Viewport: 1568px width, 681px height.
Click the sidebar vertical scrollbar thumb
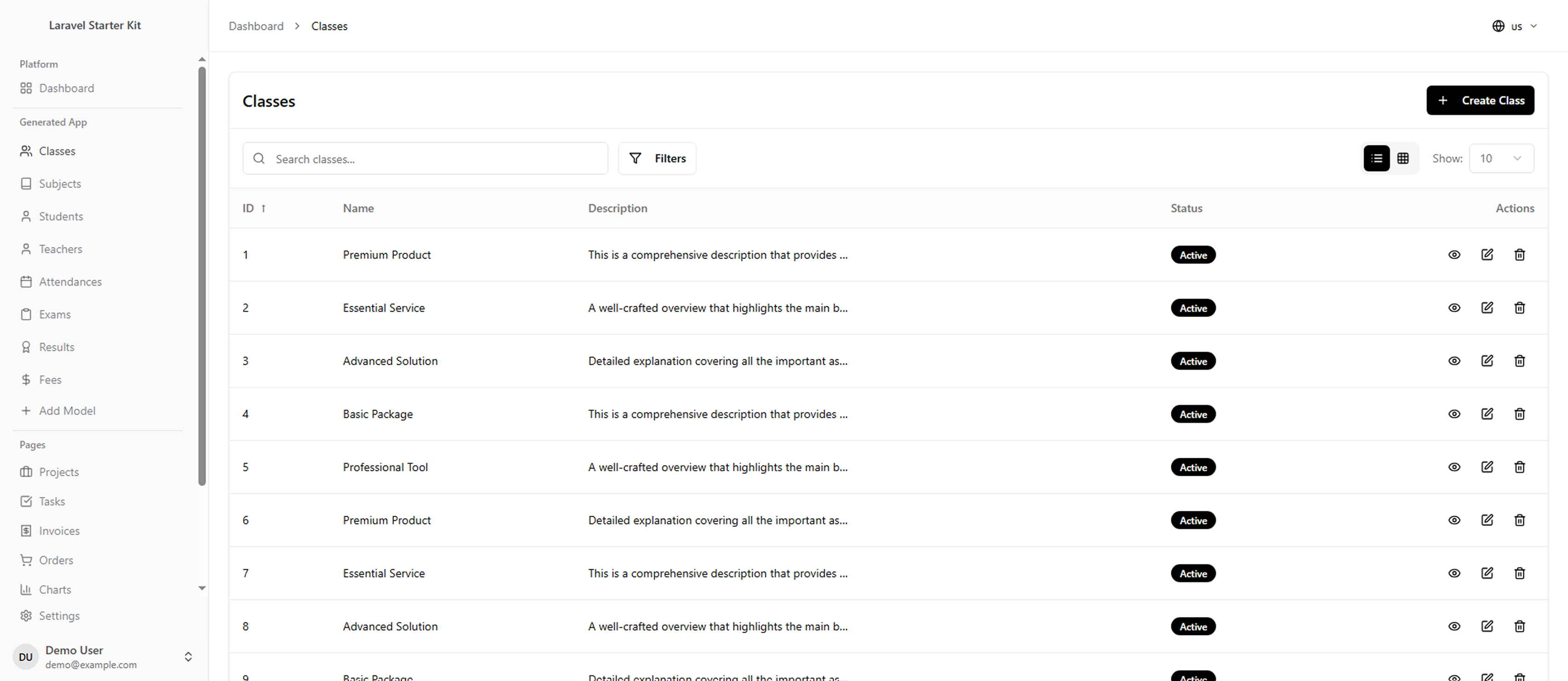coord(202,276)
